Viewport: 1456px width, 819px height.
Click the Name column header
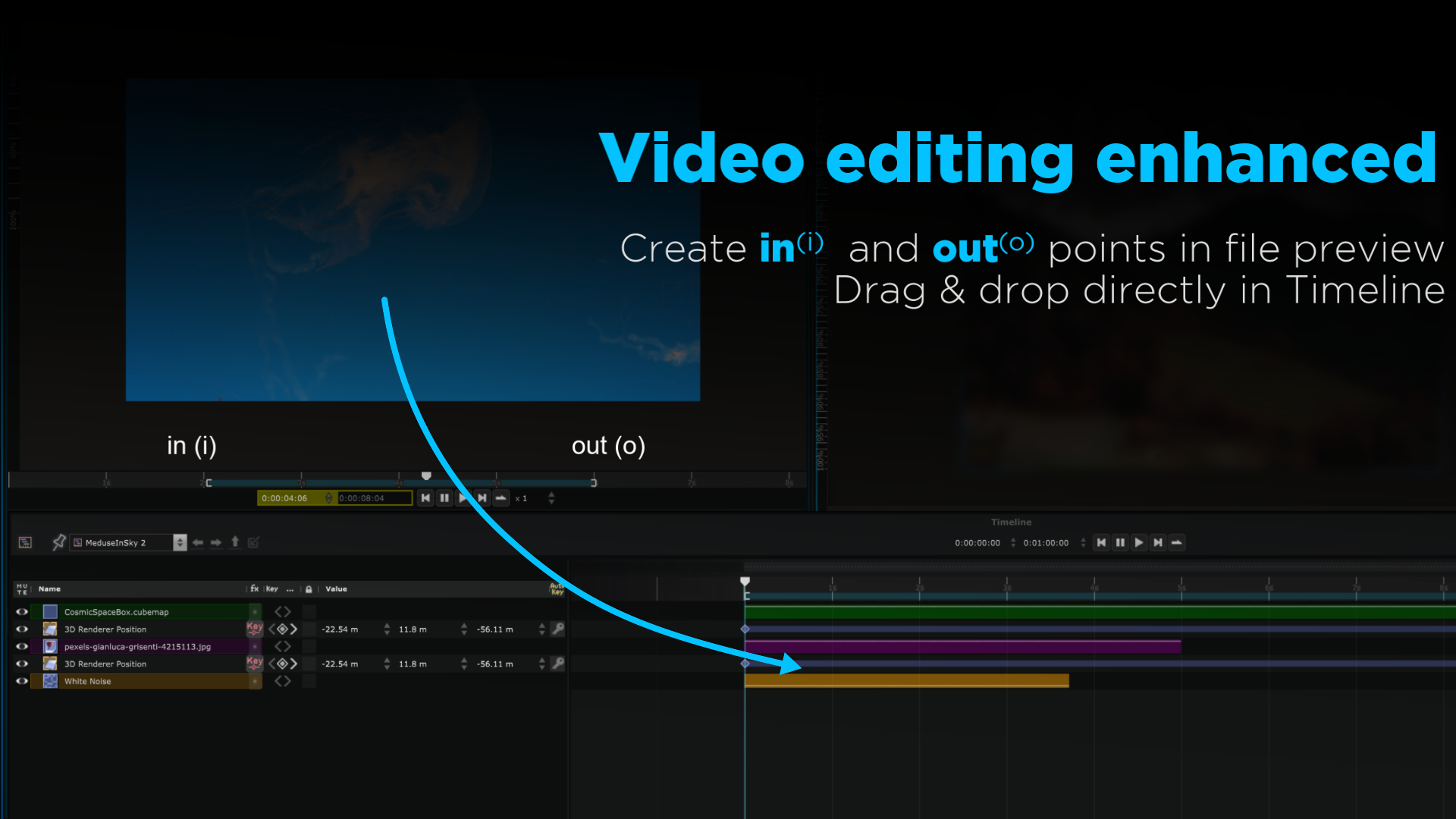pos(49,589)
